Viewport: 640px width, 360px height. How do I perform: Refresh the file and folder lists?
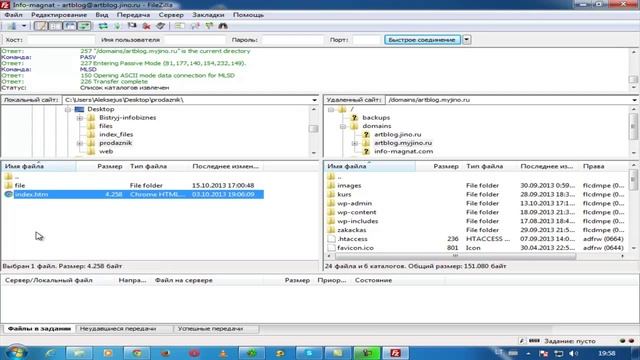103,26
